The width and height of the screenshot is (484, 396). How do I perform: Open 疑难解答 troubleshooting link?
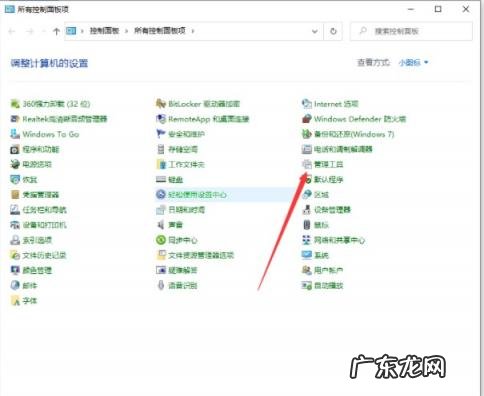point(183,270)
